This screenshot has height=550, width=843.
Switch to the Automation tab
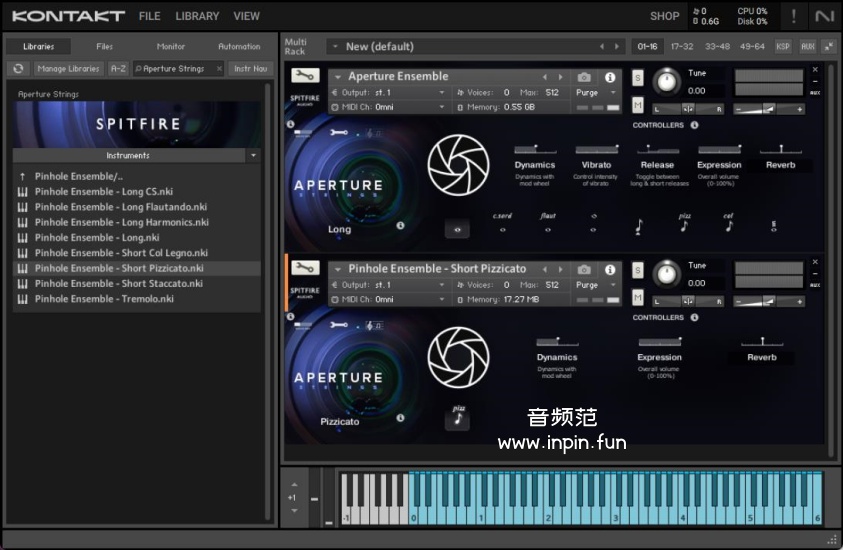pos(239,46)
